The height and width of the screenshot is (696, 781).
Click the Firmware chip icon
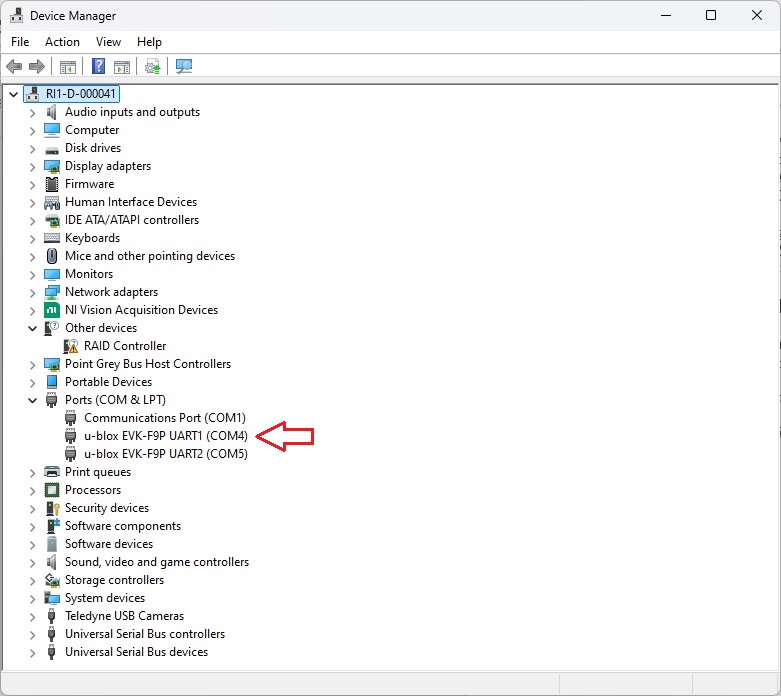[x=52, y=184]
